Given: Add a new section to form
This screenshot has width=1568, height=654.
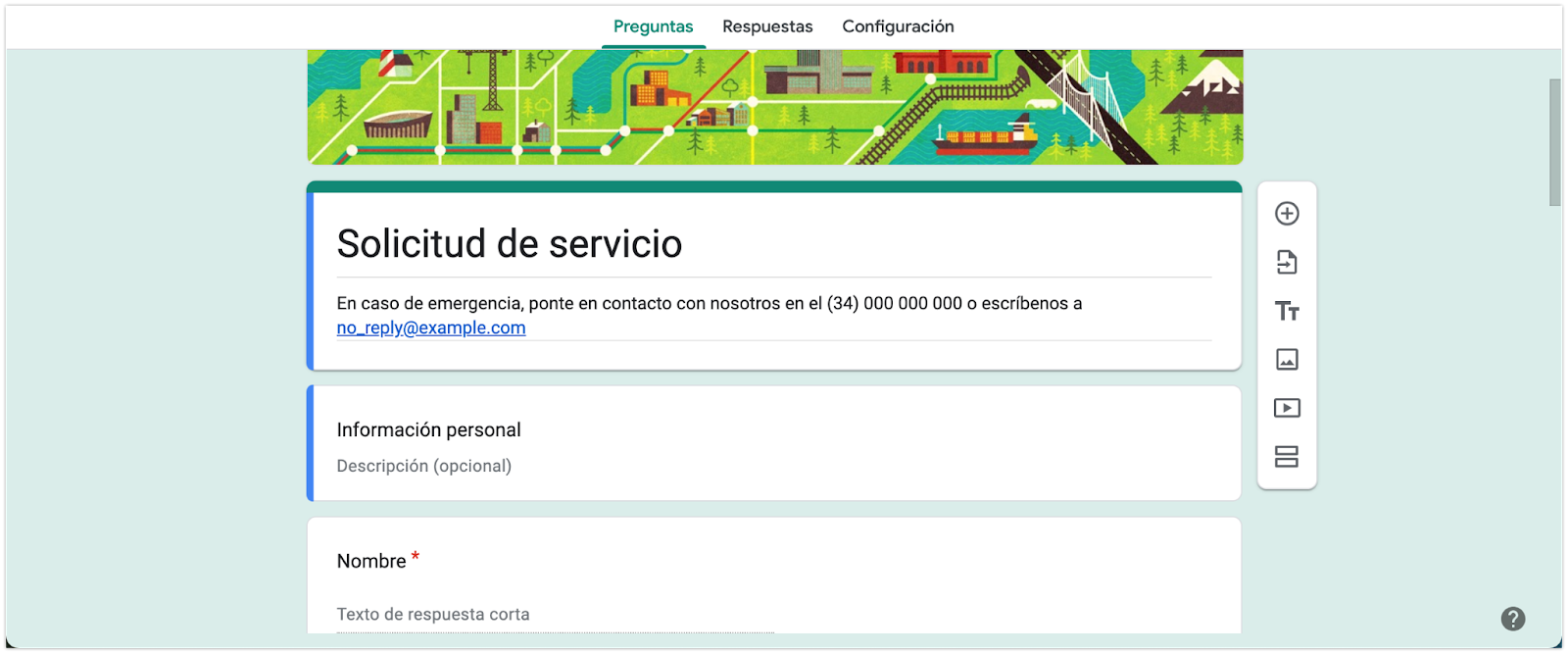Looking at the screenshot, I should (1287, 457).
